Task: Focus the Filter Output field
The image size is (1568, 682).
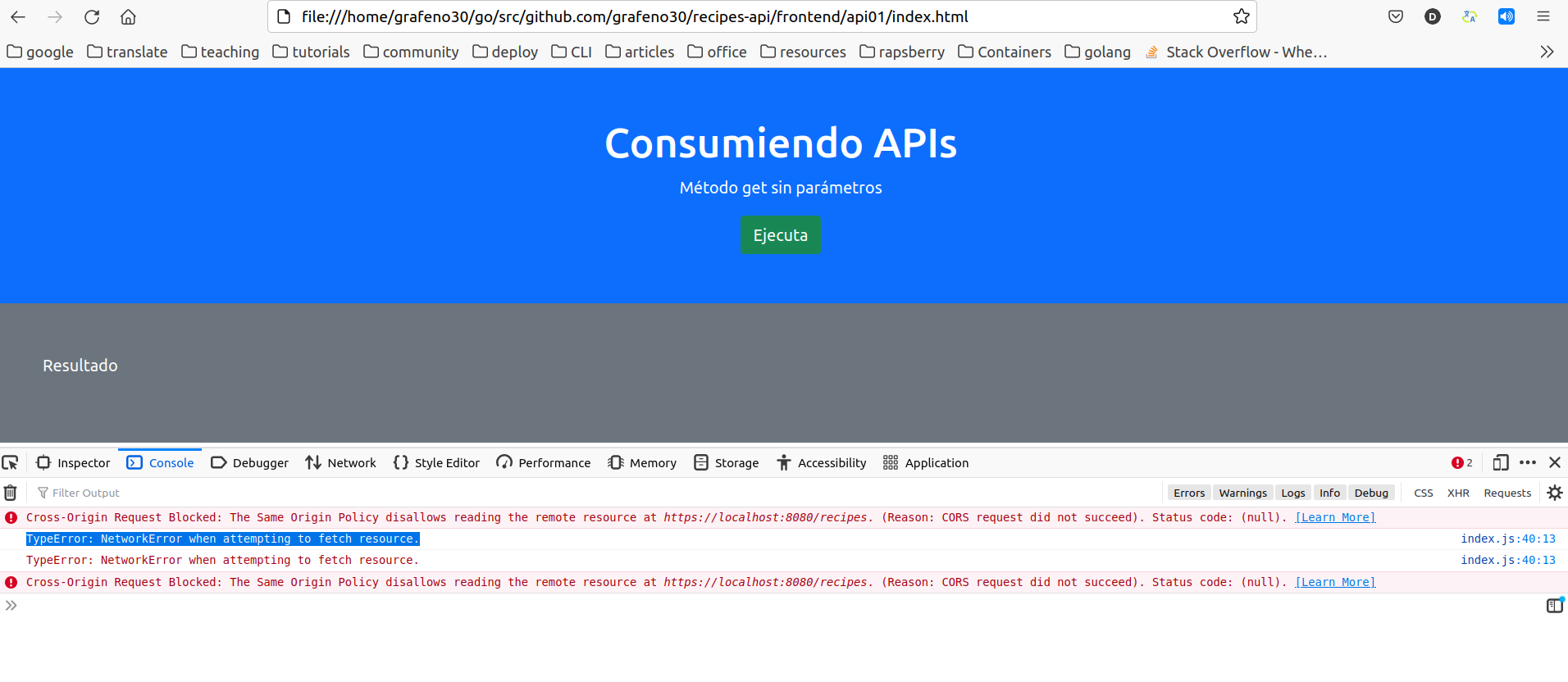Action: point(599,493)
